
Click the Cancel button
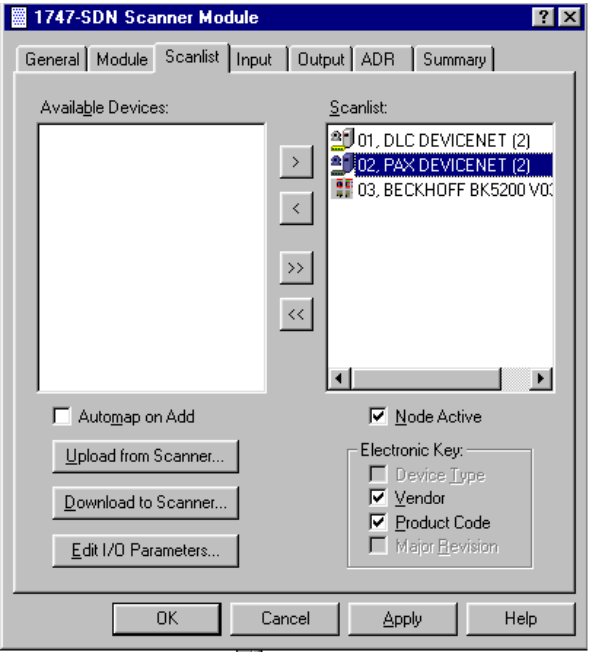(x=285, y=618)
